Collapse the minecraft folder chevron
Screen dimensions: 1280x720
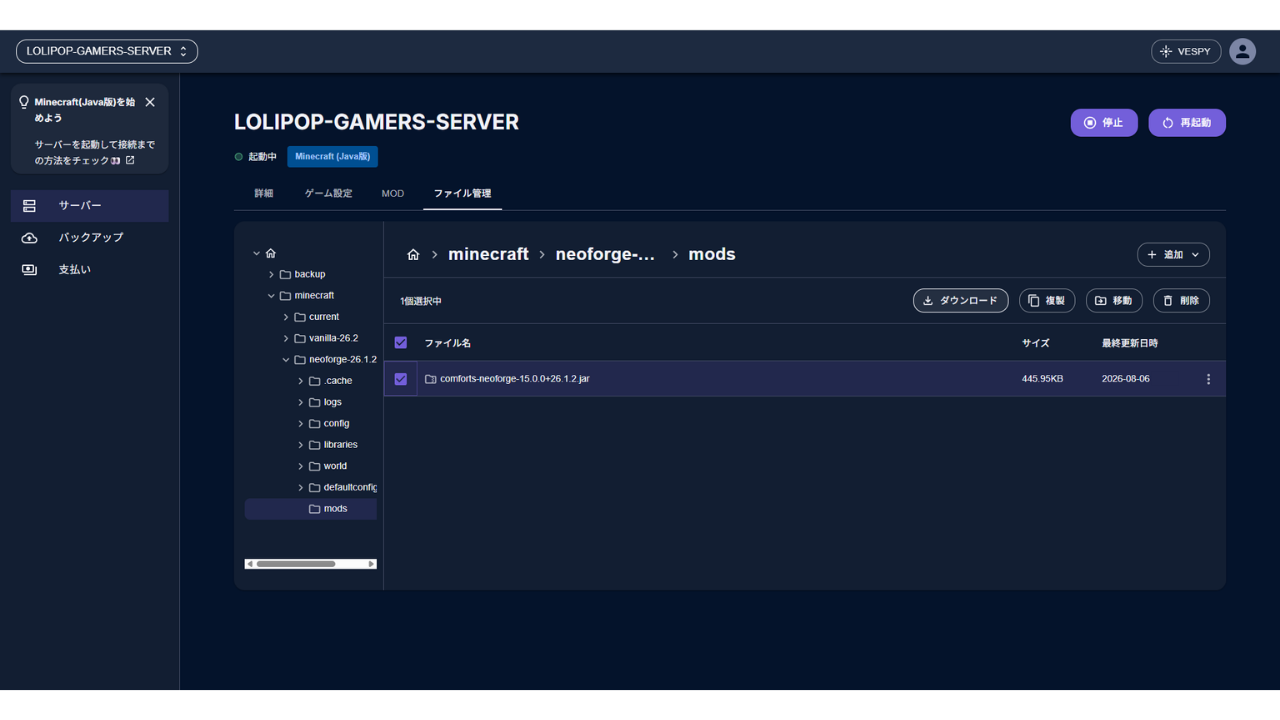(x=271, y=296)
